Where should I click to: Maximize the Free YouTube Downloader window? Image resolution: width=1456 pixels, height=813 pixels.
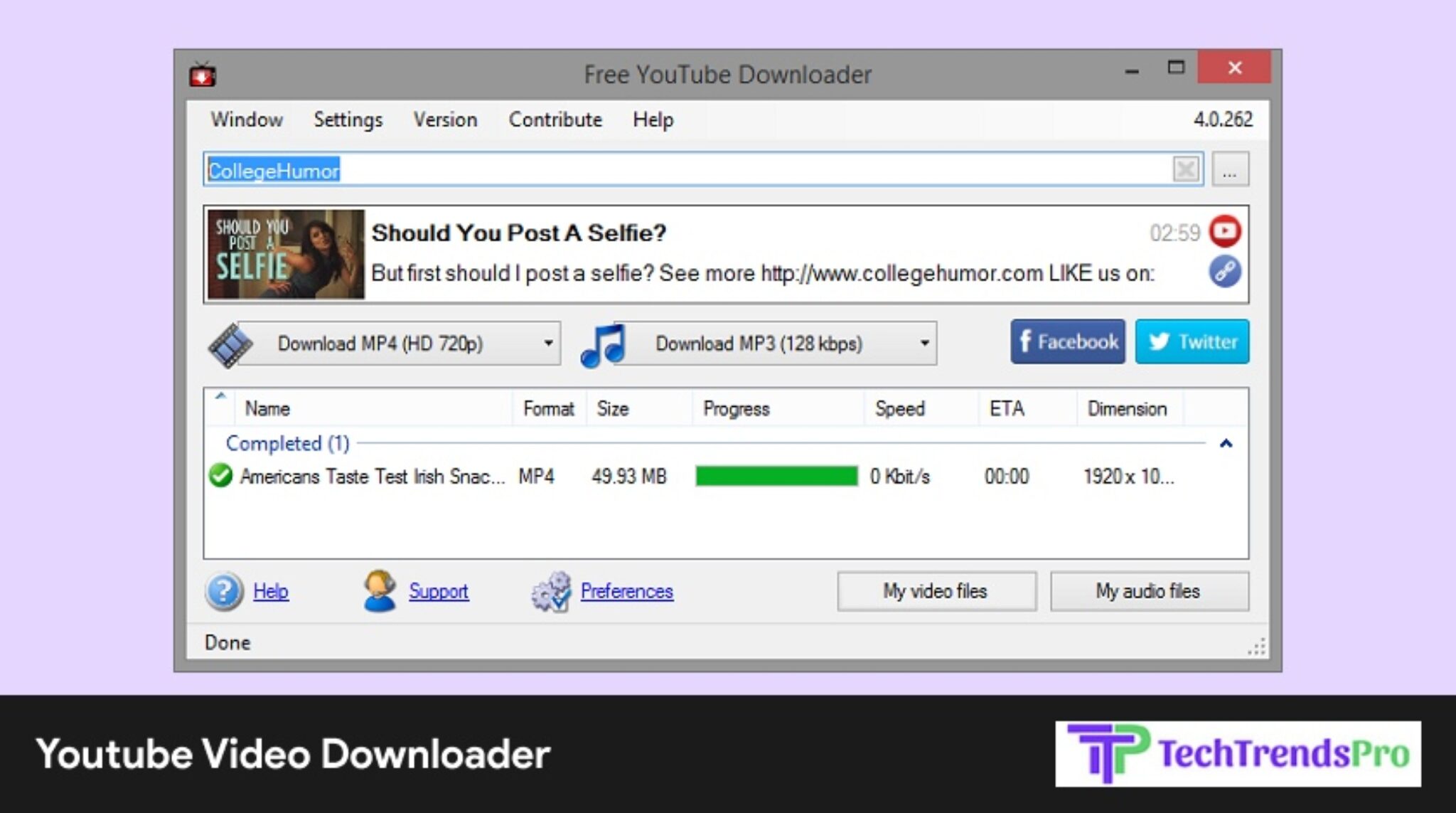[x=1176, y=68]
